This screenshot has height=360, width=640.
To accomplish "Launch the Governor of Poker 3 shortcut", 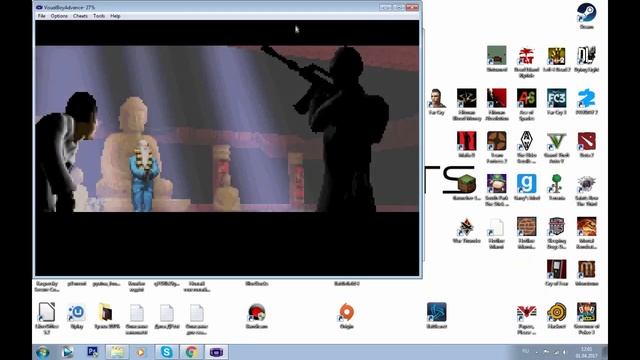I will [587, 319].
